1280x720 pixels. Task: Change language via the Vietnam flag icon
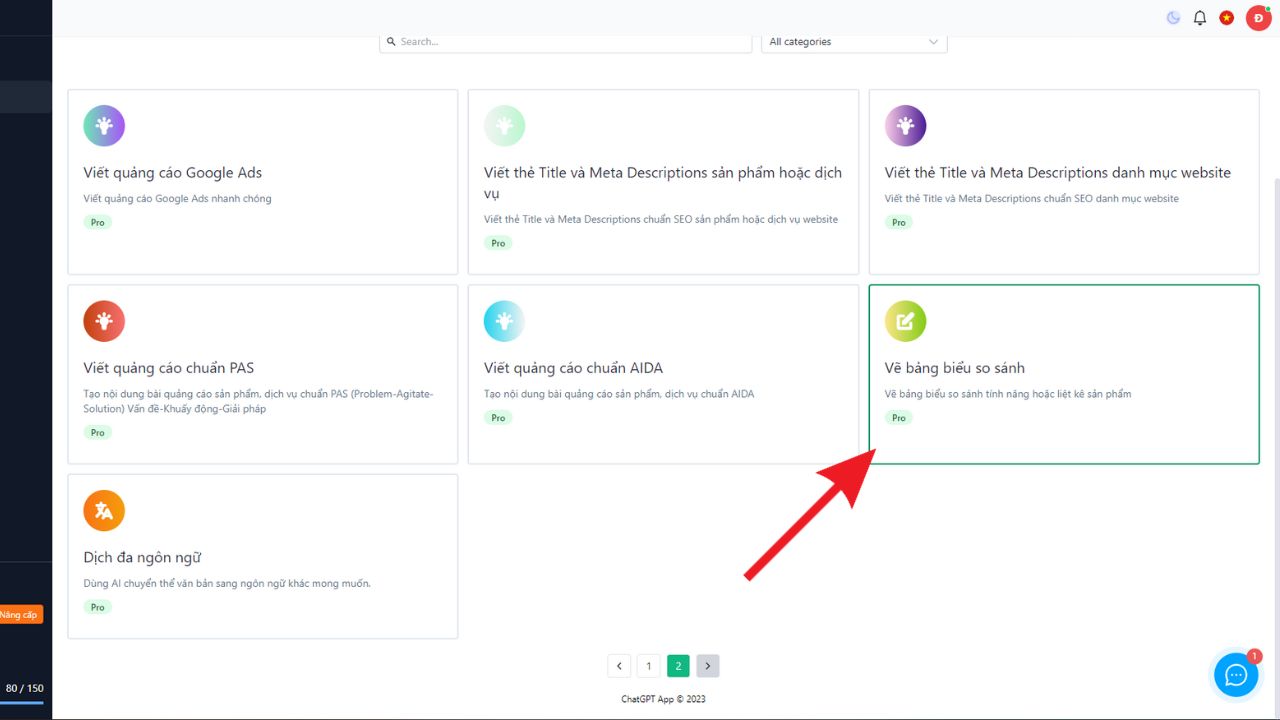(x=1227, y=18)
